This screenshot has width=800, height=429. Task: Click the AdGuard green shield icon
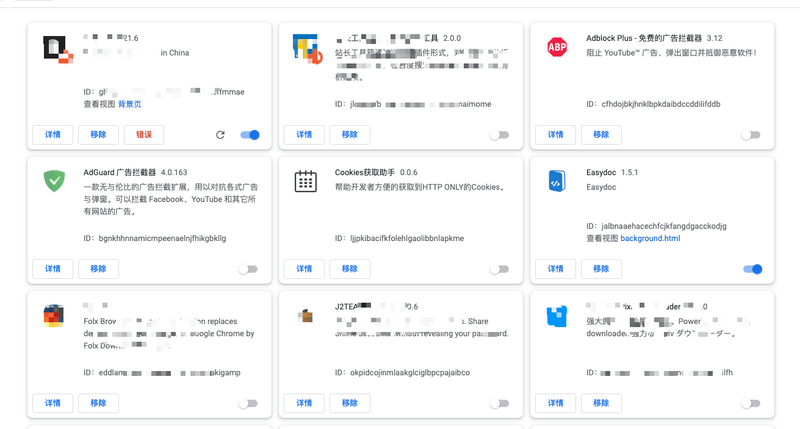(54, 181)
